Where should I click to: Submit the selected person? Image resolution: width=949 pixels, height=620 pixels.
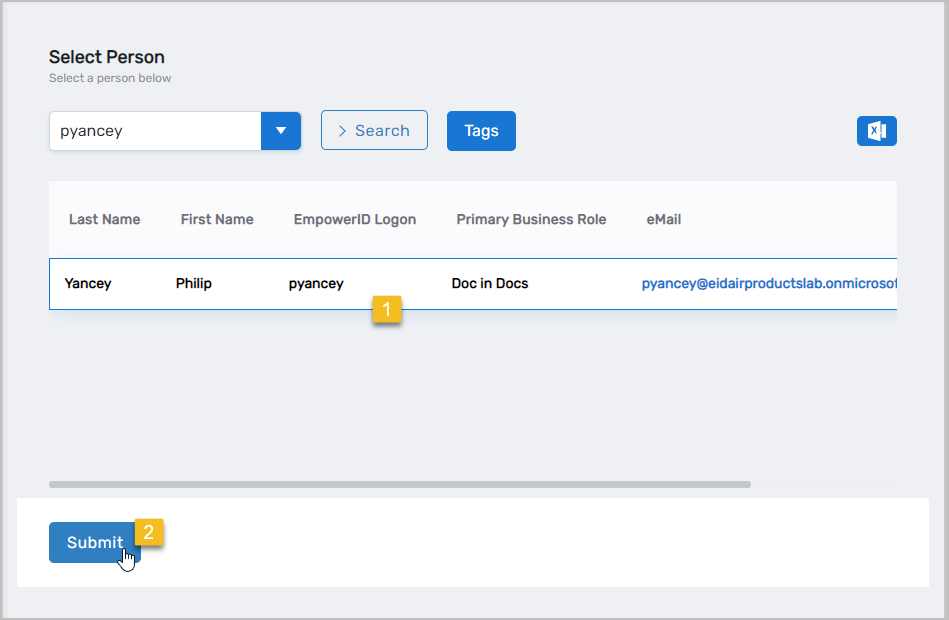[94, 542]
